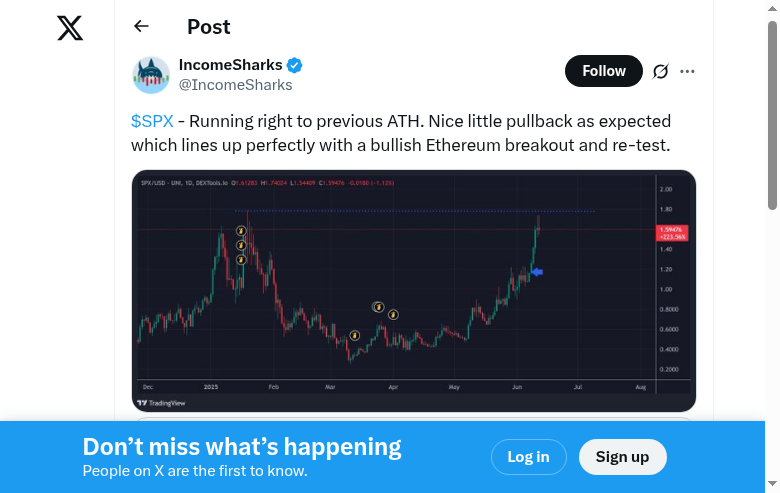Click the X logo home icon
Viewport: 780px width, 493px height.
[x=70, y=28]
